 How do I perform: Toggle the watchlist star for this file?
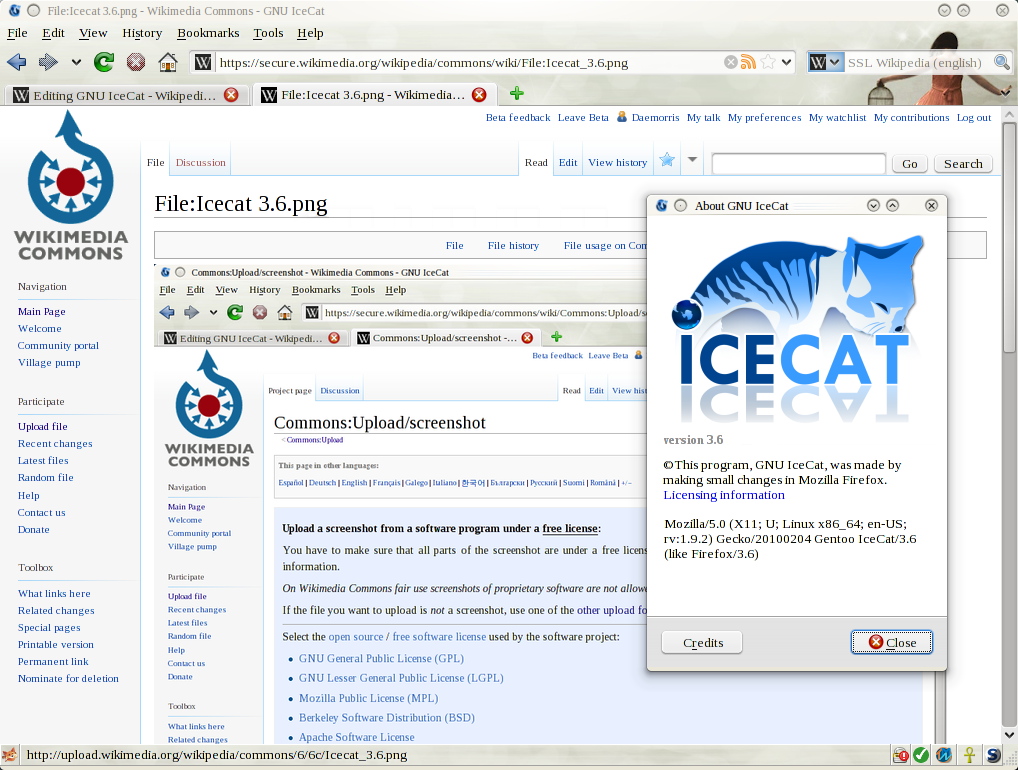[x=666, y=161]
